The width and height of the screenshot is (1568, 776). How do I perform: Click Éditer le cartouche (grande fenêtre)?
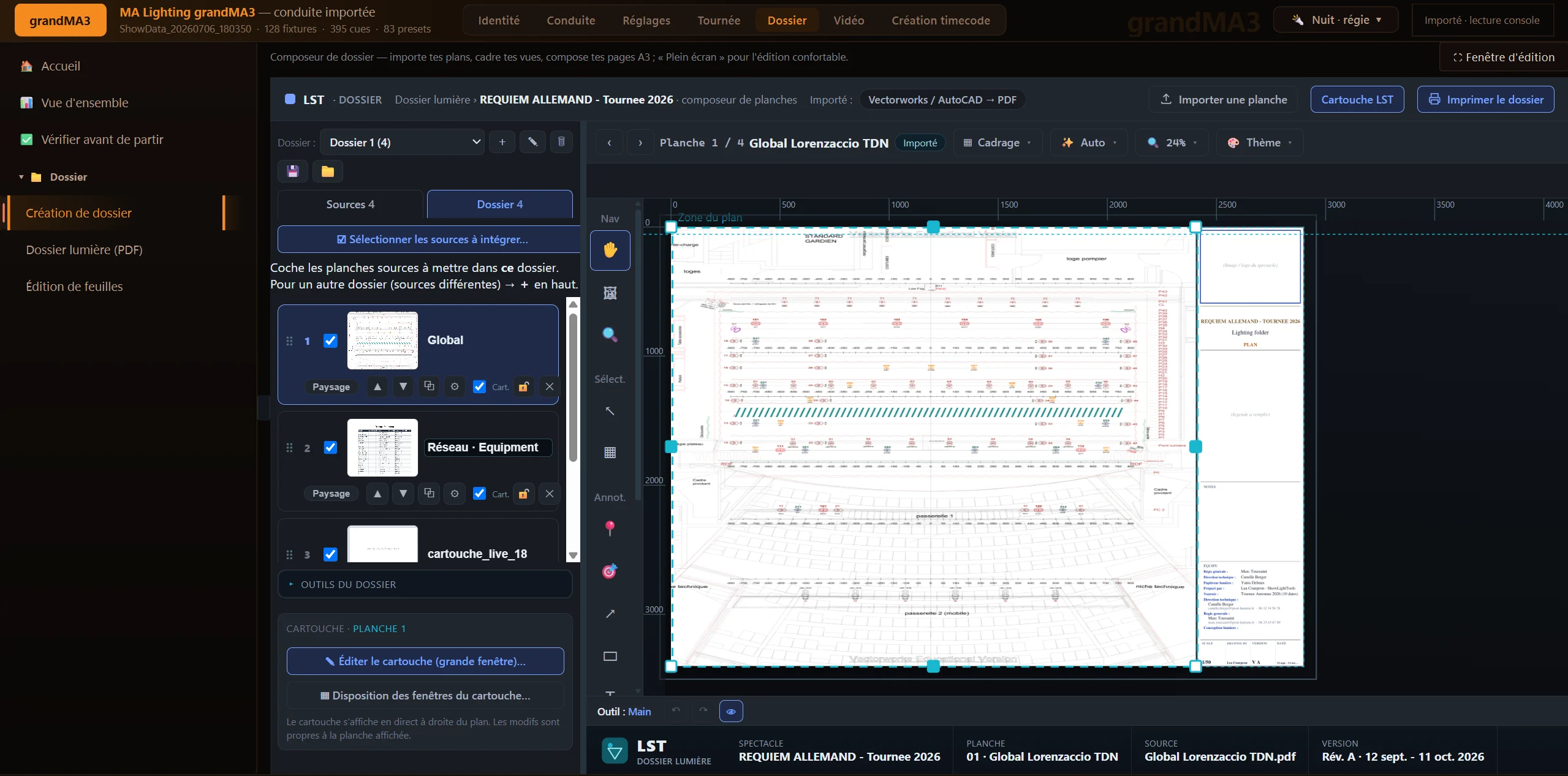(425, 661)
